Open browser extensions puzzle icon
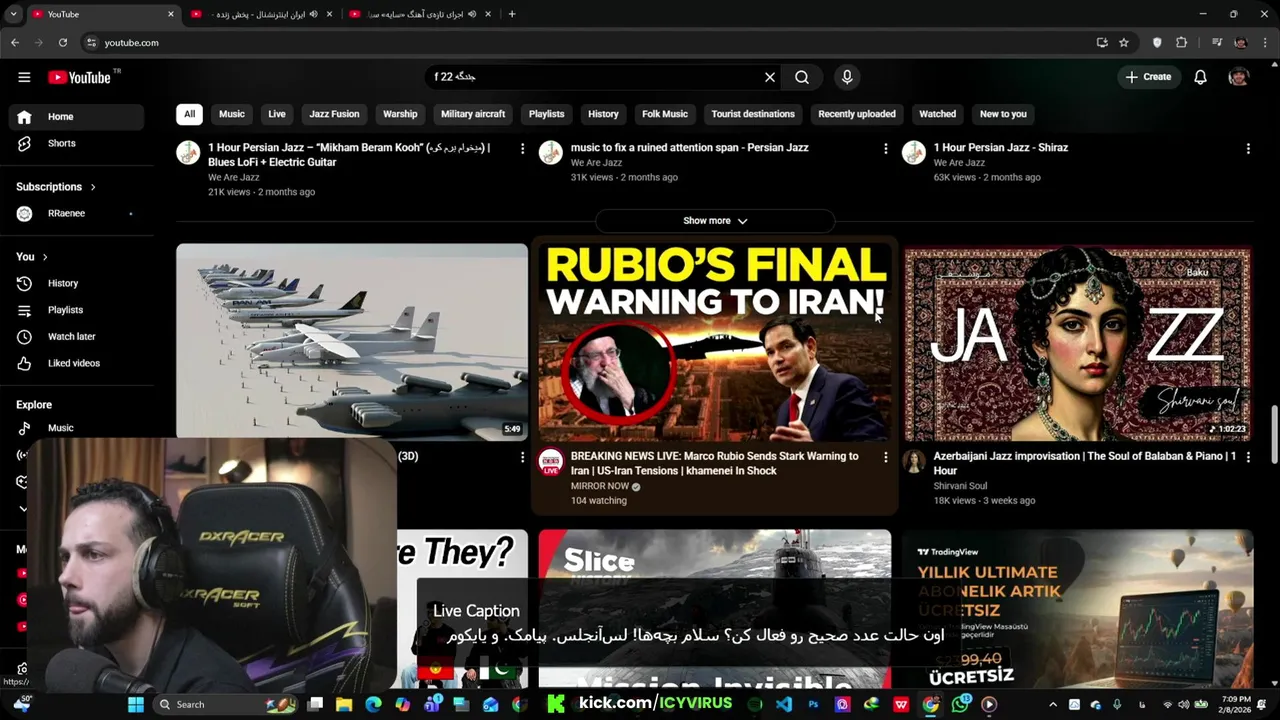 pyautogui.click(x=1182, y=43)
